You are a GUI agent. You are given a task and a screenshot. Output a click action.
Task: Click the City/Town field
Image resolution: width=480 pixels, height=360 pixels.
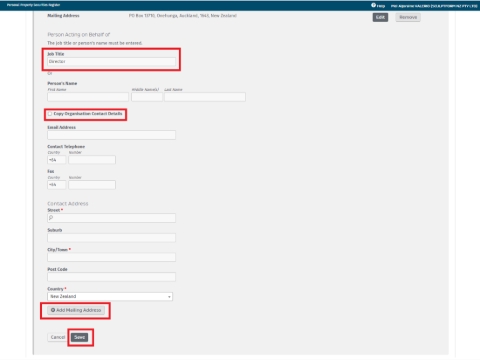pyautogui.click(x=111, y=257)
